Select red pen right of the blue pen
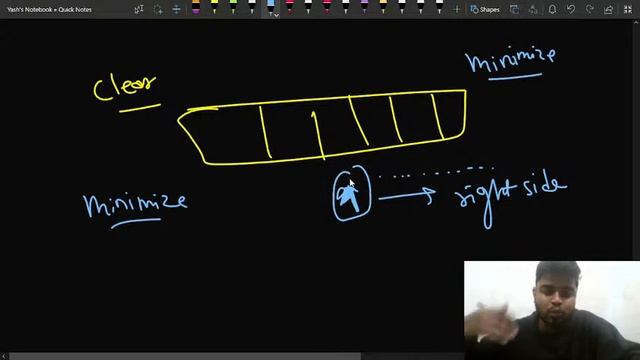The height and width of the screenshot is (360, 640). pos(289,7)
